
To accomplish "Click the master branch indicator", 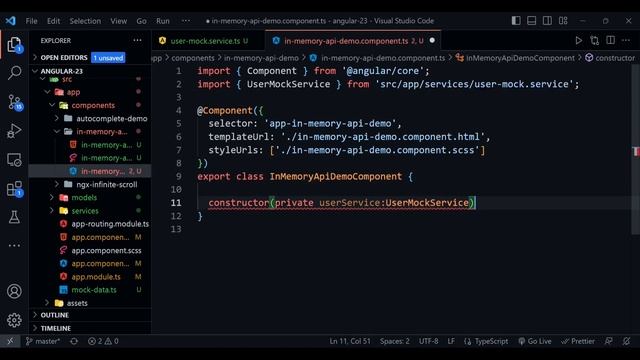I will point(43,341).
